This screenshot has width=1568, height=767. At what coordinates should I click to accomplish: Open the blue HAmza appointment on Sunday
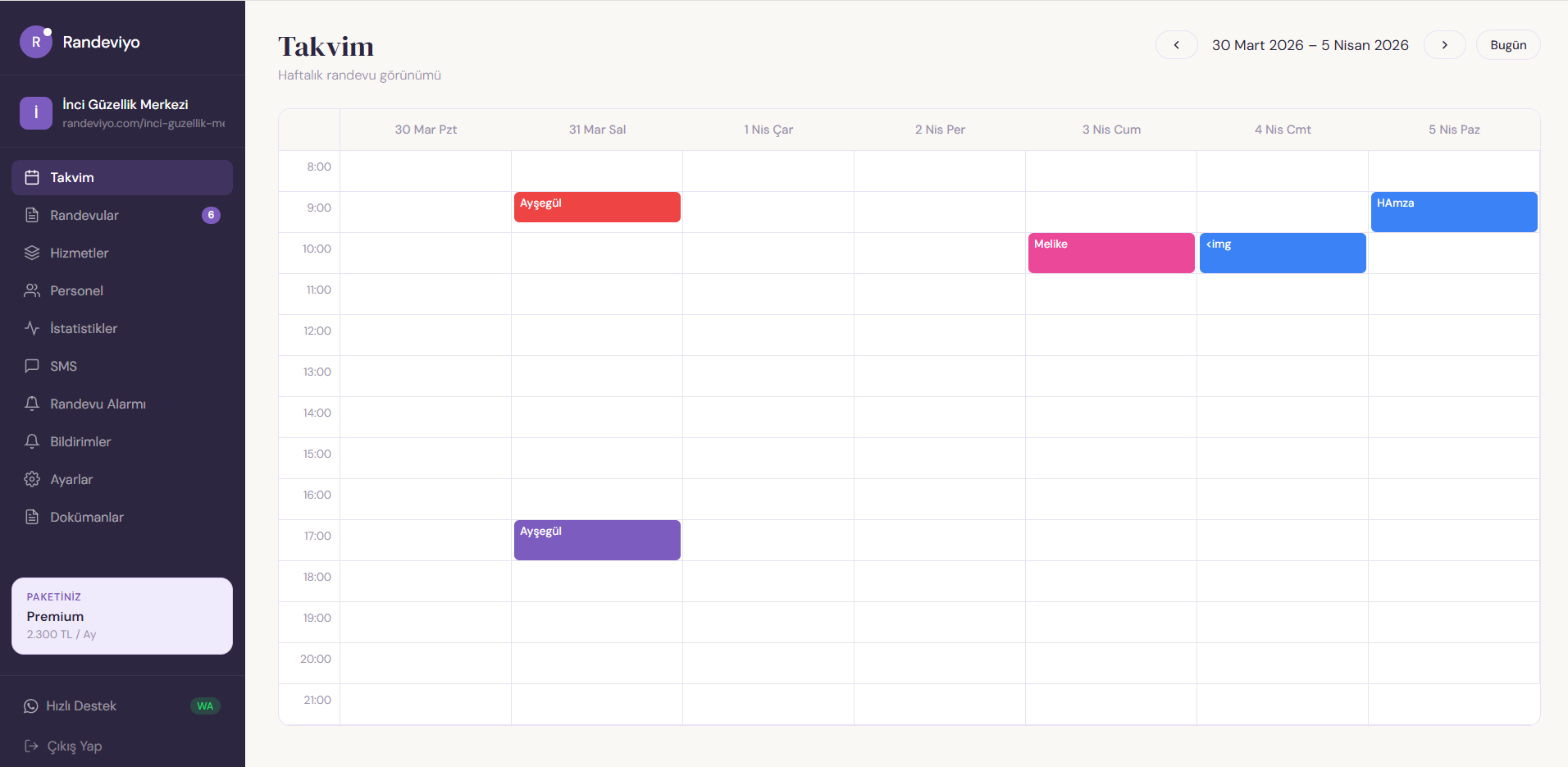[1453, 212]
